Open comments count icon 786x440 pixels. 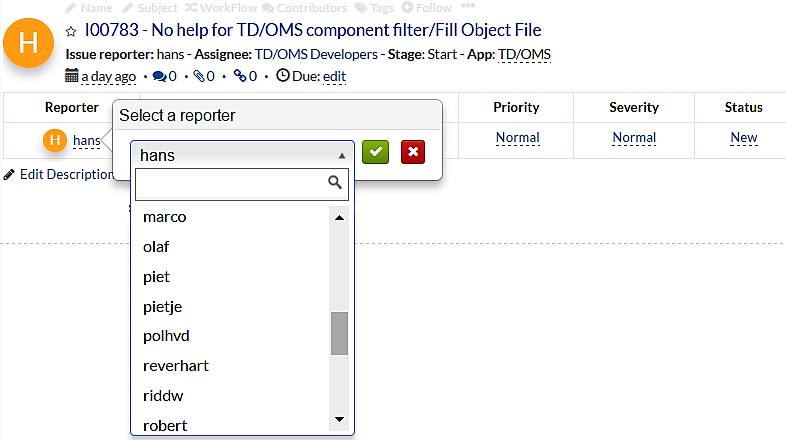point(158,75)
